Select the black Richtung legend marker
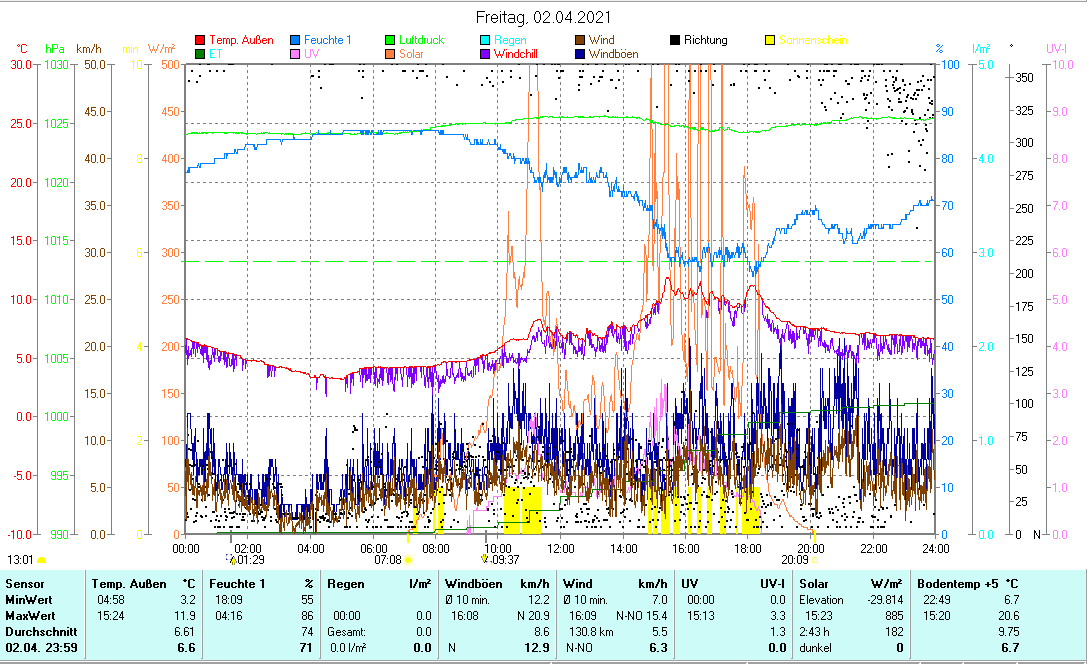The width and height of the screenshot is (1087, 664). coord(675,40)
